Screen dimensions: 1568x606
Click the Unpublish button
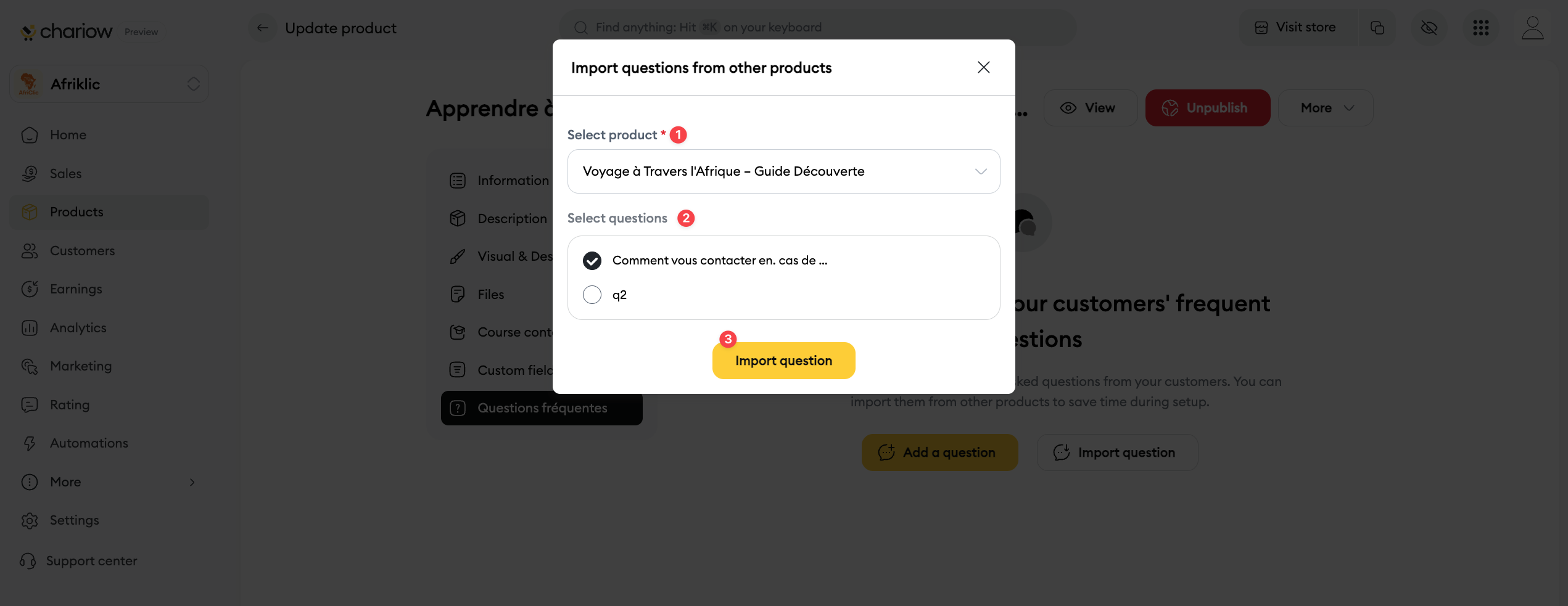tap(1207, 108)
